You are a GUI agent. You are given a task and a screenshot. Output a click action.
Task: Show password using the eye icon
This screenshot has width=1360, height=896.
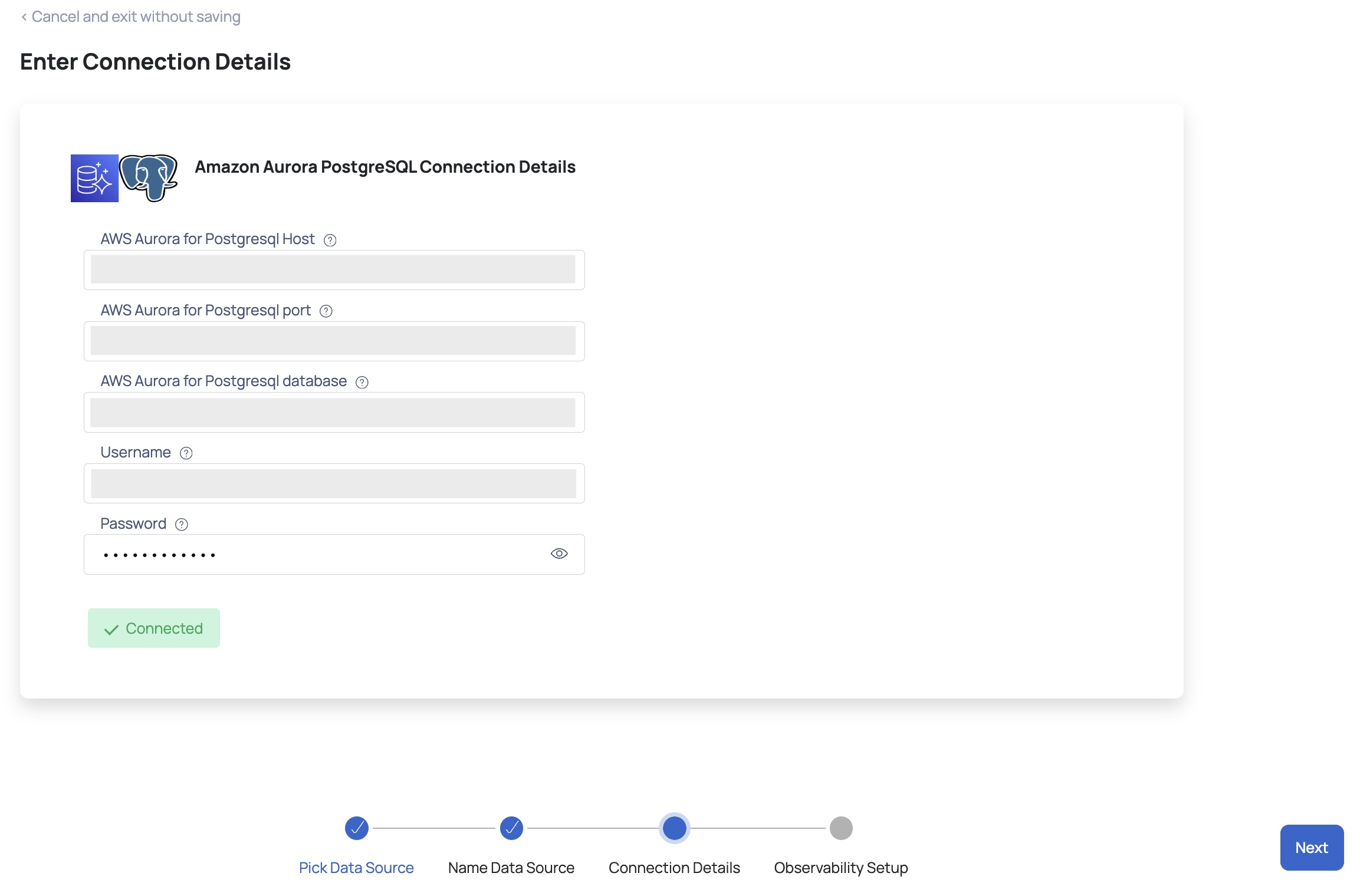[x=559, y=554]
